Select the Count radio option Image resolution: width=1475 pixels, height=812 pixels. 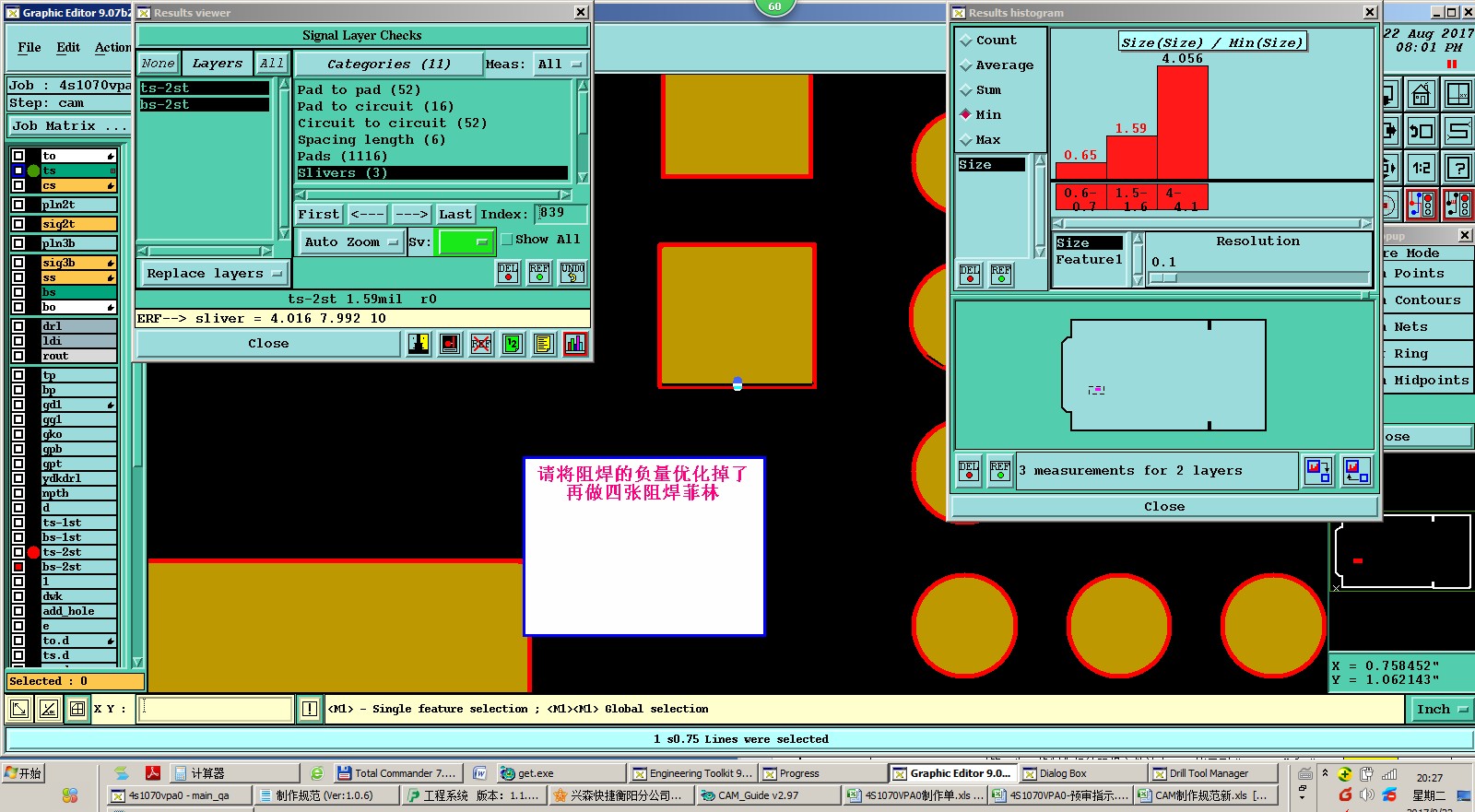(966, 41)
